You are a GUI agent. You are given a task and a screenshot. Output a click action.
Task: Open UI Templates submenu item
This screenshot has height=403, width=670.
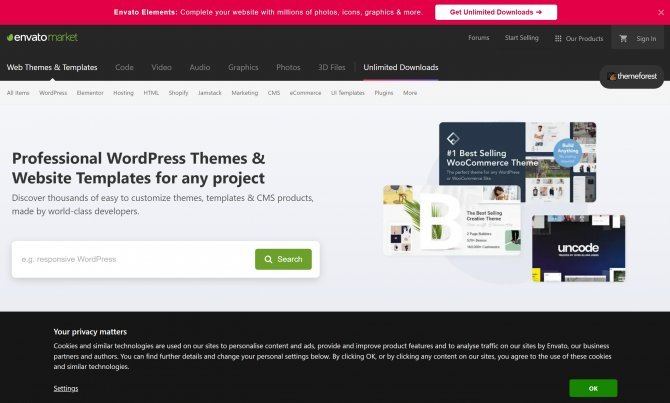(x=347, y=93)
